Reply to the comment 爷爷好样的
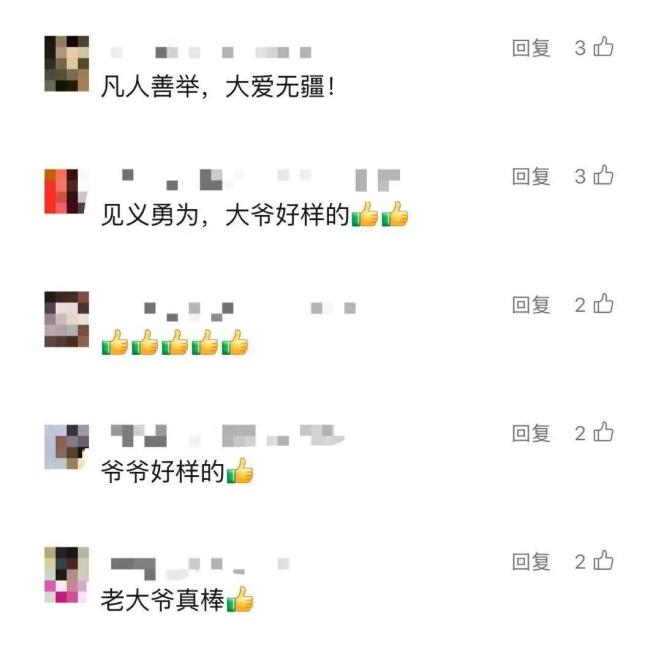The width and height of the screenshot is (650, 654). [x=531, y=433]
